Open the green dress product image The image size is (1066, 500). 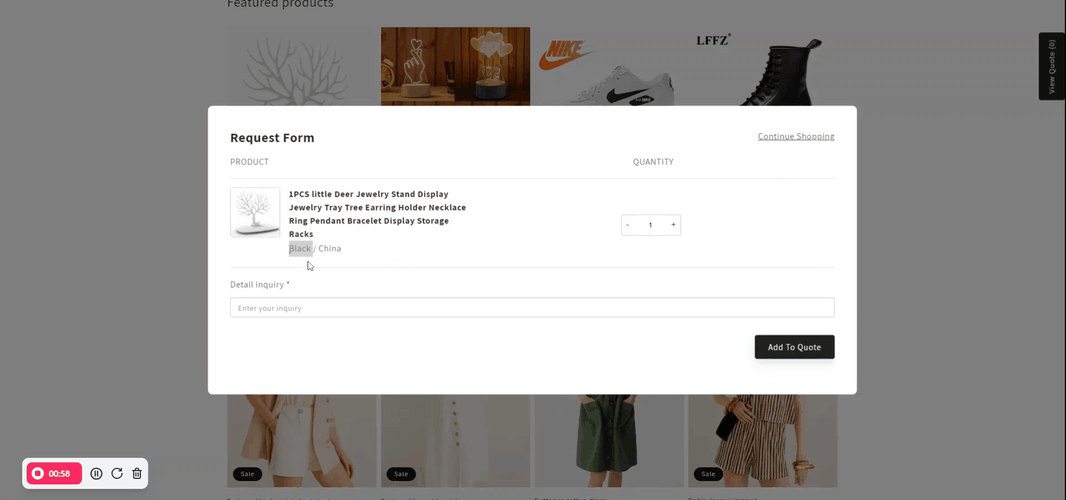(x=608, y=441)
